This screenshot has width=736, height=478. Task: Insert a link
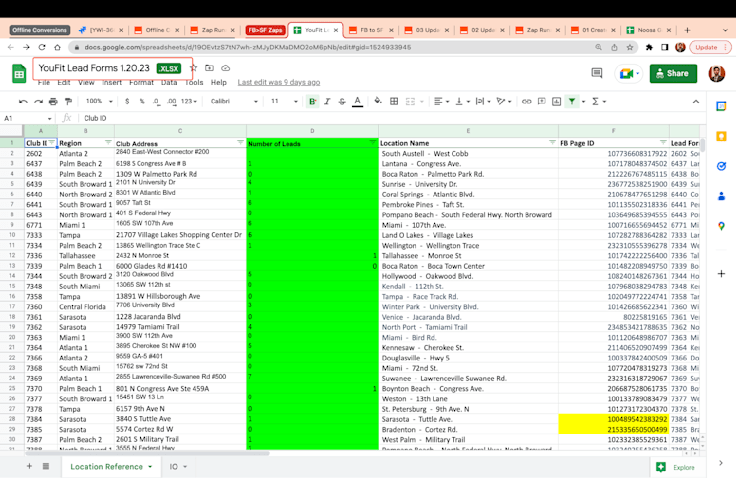click(x=527, y=101)
